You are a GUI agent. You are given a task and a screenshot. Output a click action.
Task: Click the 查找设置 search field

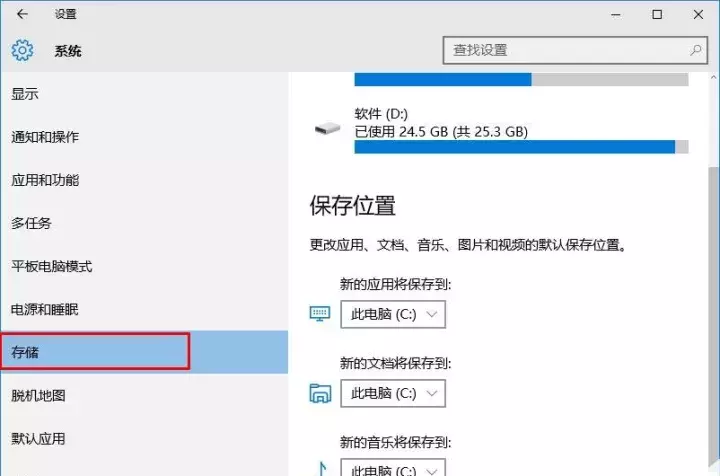point(575,50)
